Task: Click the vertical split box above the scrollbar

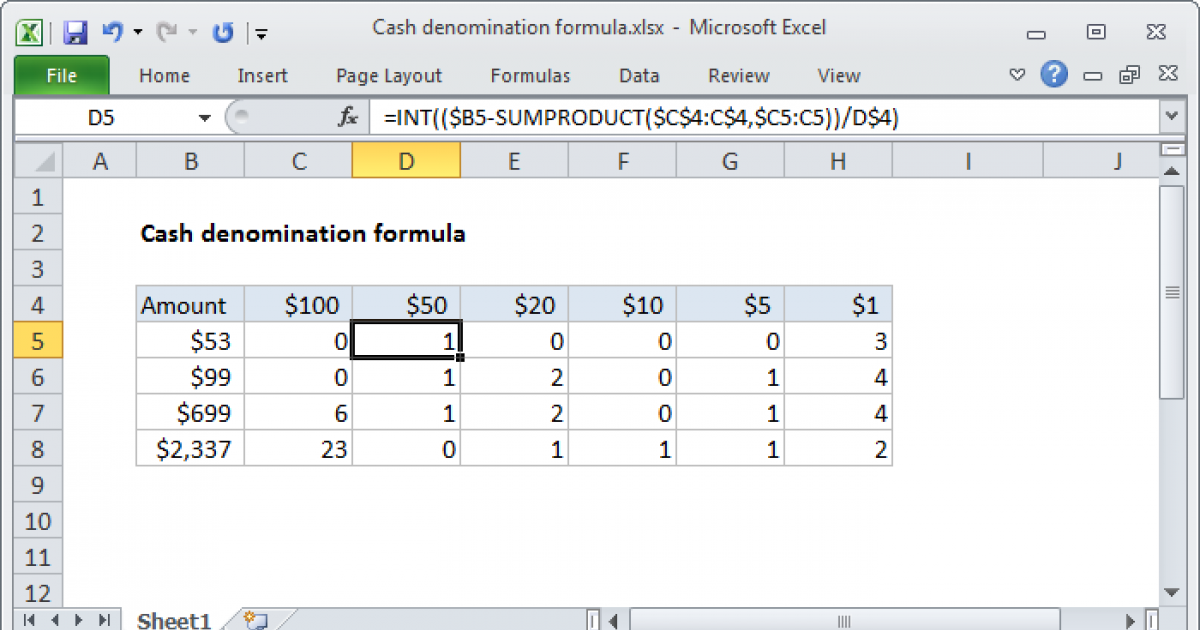Action: coord(1171,150)
